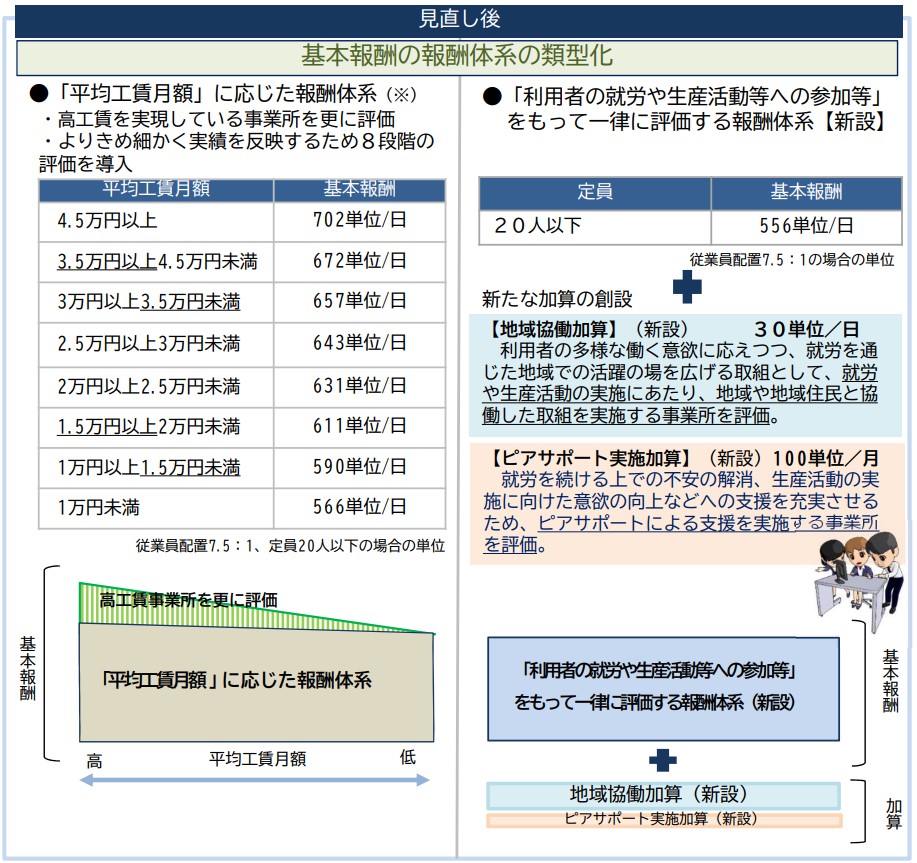Click the 1万円以上1.5万円未満 cell

(156, 468)
